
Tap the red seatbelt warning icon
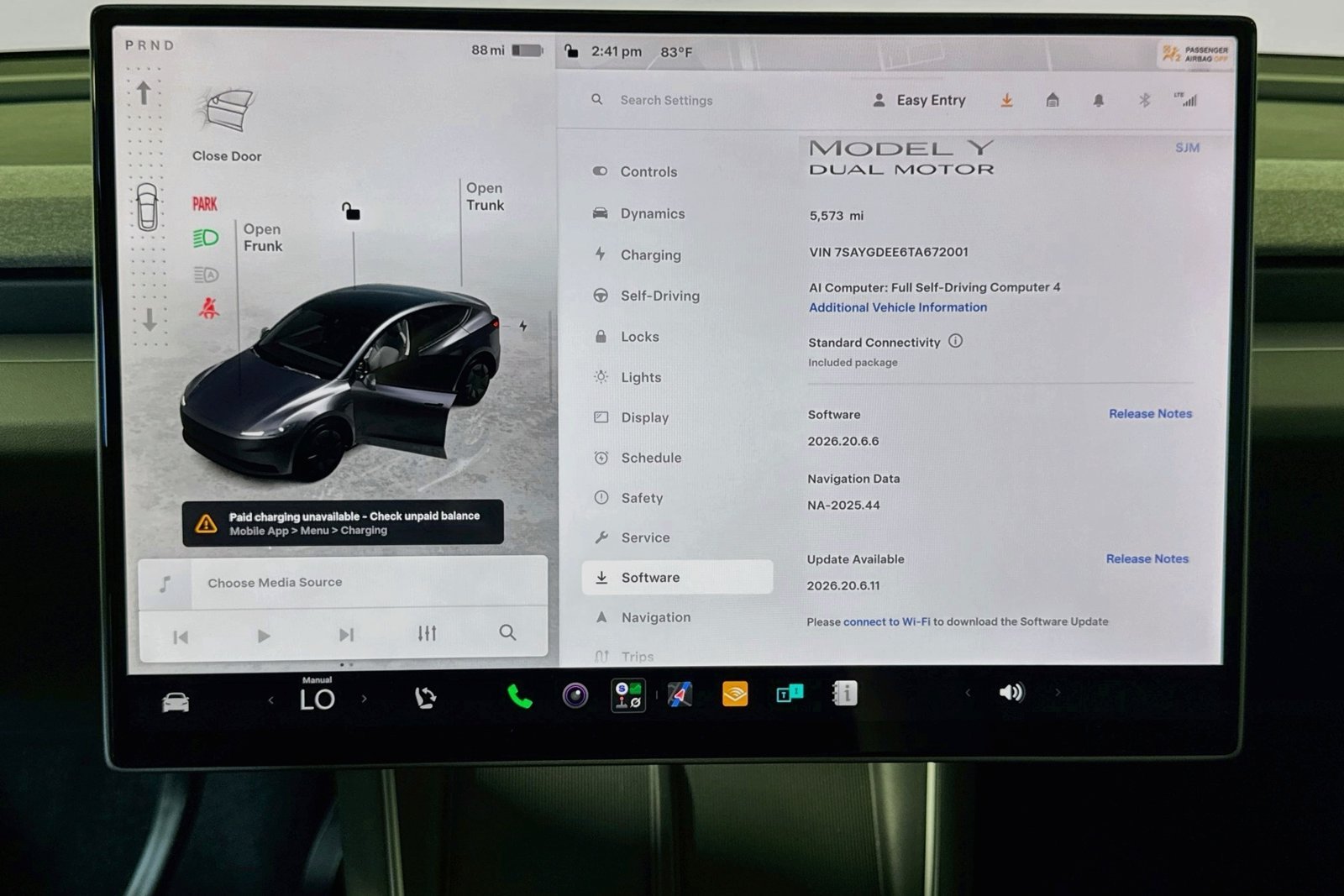coord(208,308)
